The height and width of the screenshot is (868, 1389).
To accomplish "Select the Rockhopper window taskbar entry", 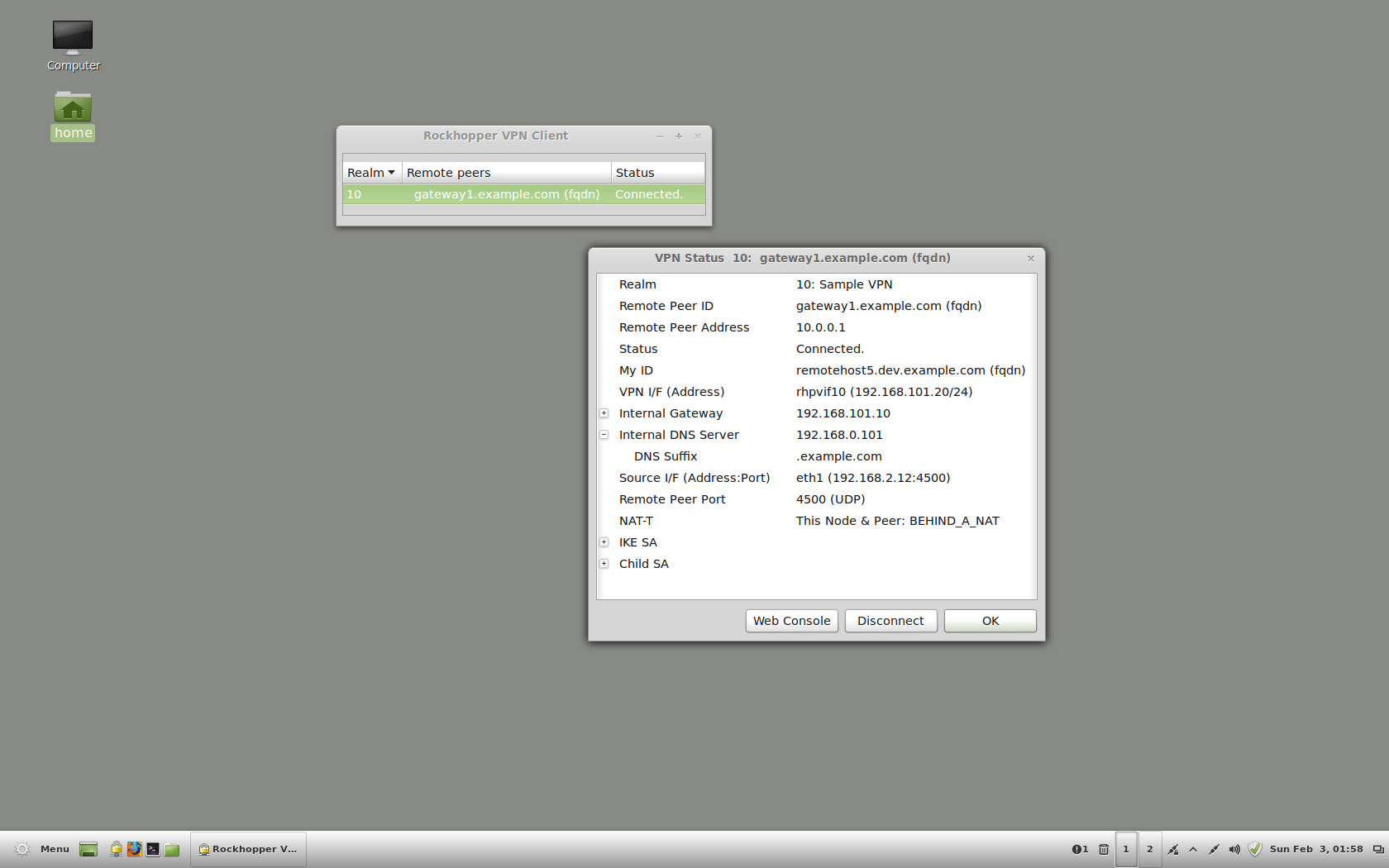I will pos(248,849).
